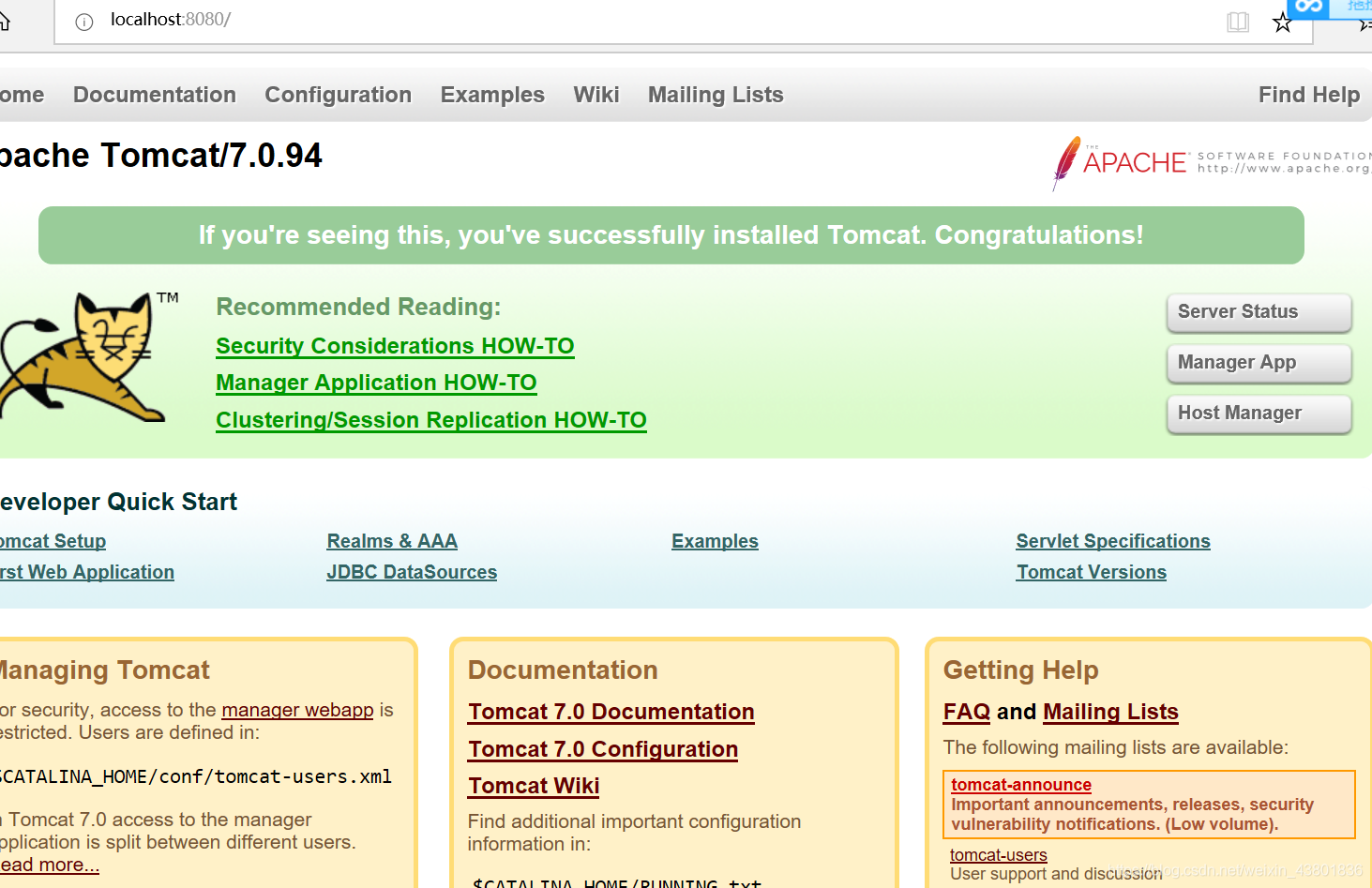Screen dimensions: 1372x888
Task: Open Manager Application HOW-TO link
Action: [x=376, y=383]
